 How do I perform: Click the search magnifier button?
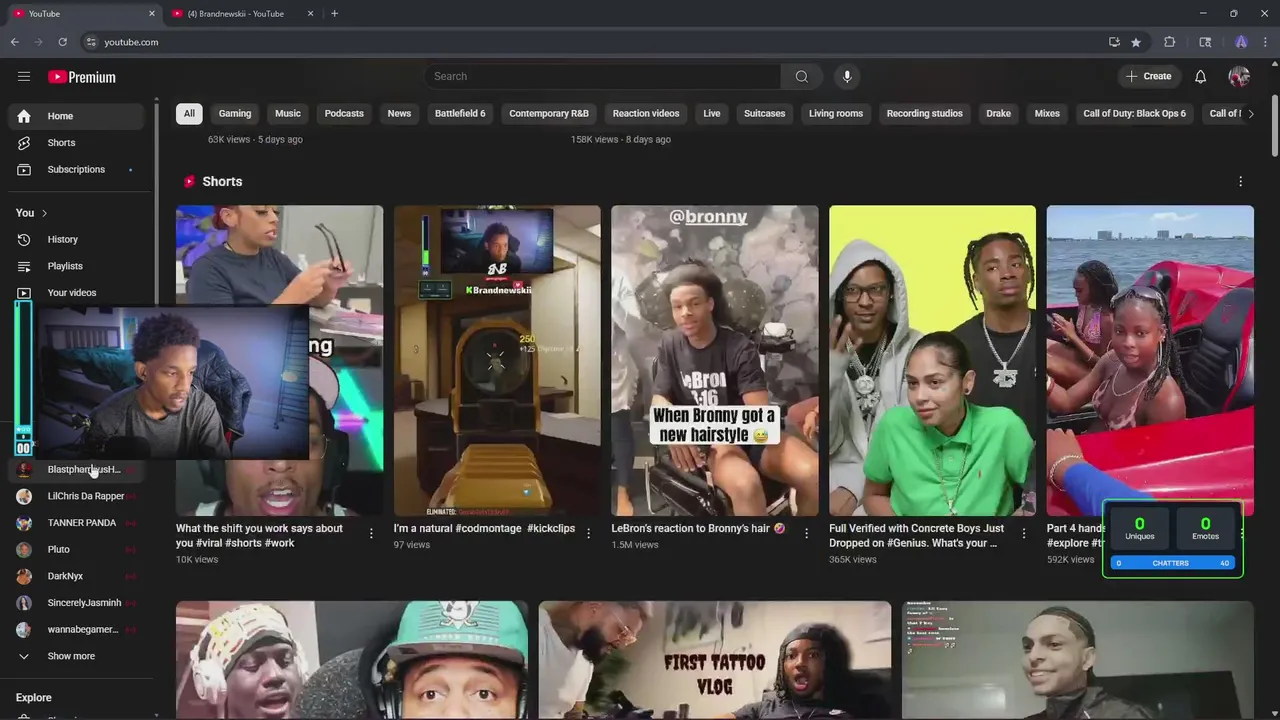click(802, 77)
